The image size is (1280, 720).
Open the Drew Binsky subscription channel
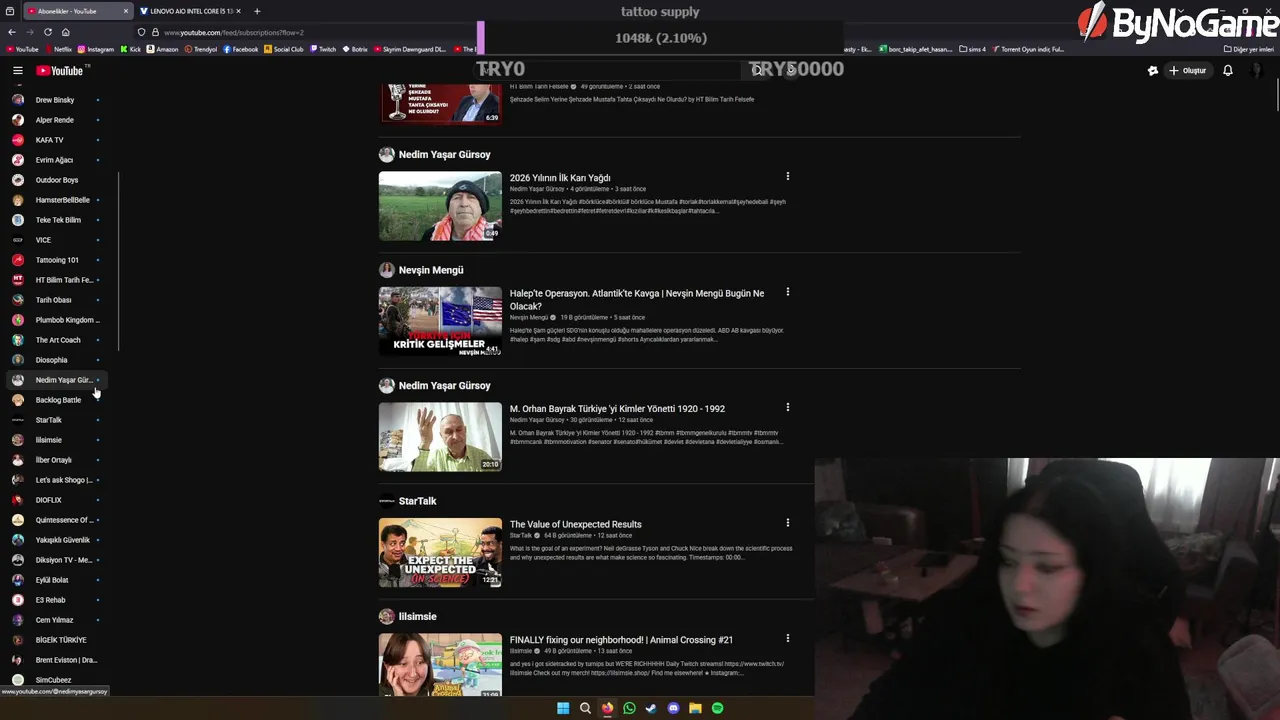(55, 100)
